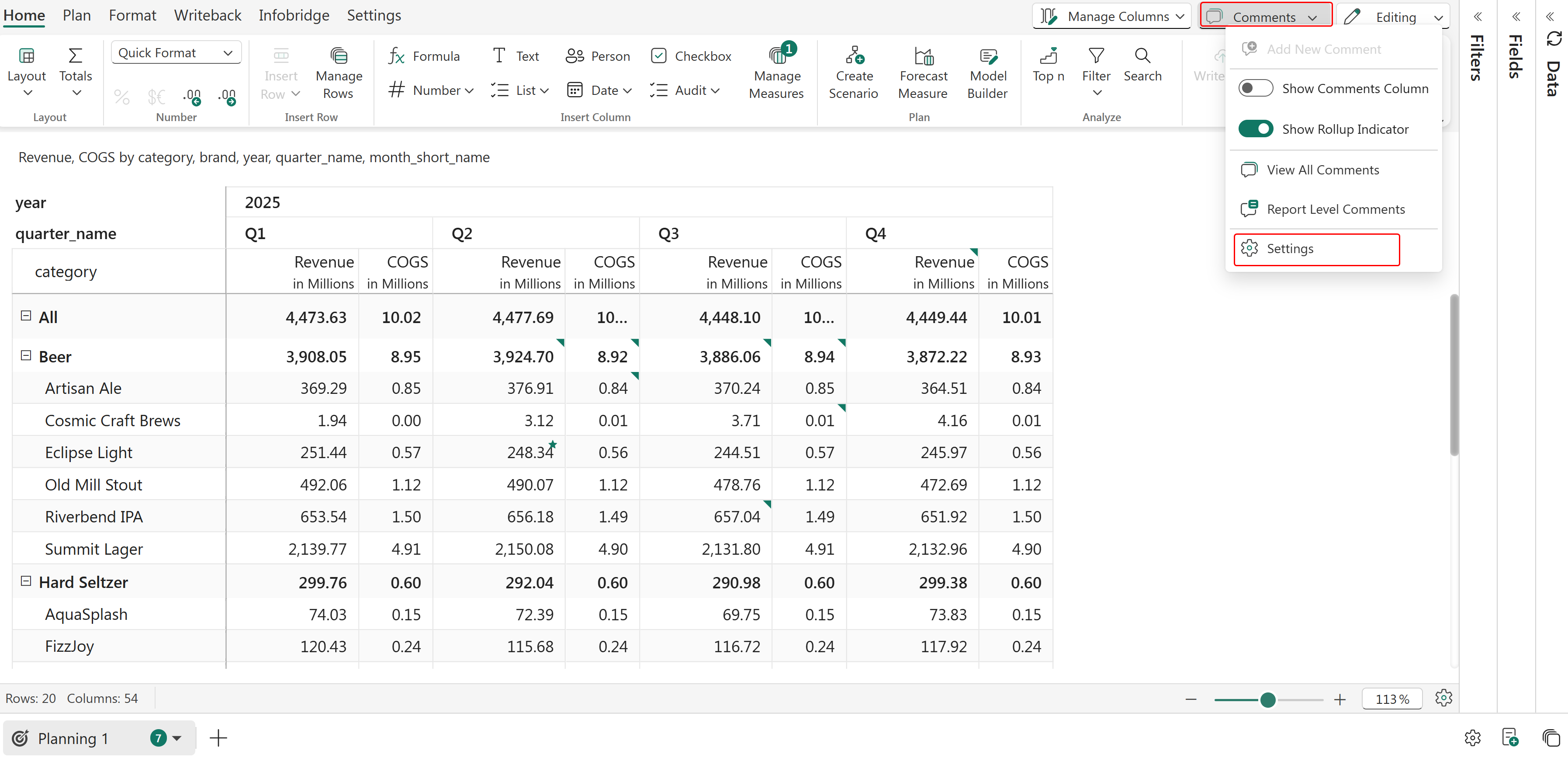
Task: Click the Search magnifier icon
Action: pyautogui.click(x=1142, y=56)
